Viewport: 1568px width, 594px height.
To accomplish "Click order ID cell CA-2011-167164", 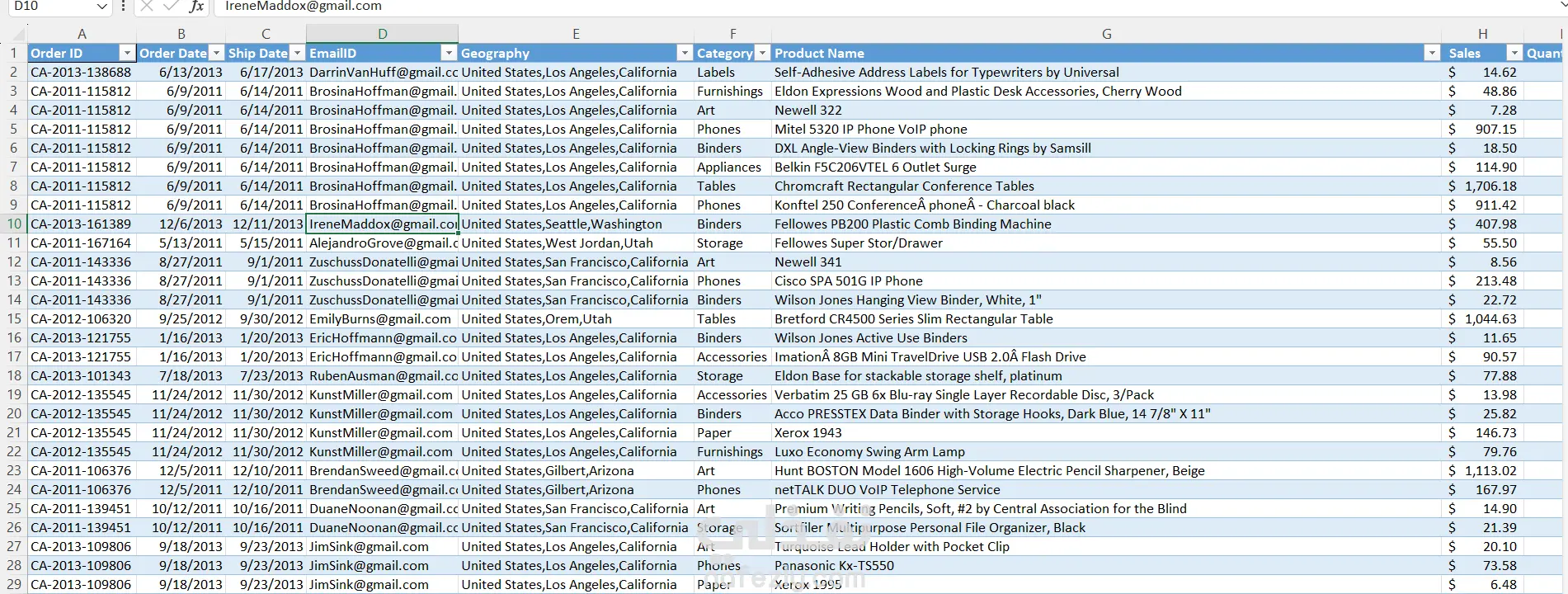I will [82, 243].
